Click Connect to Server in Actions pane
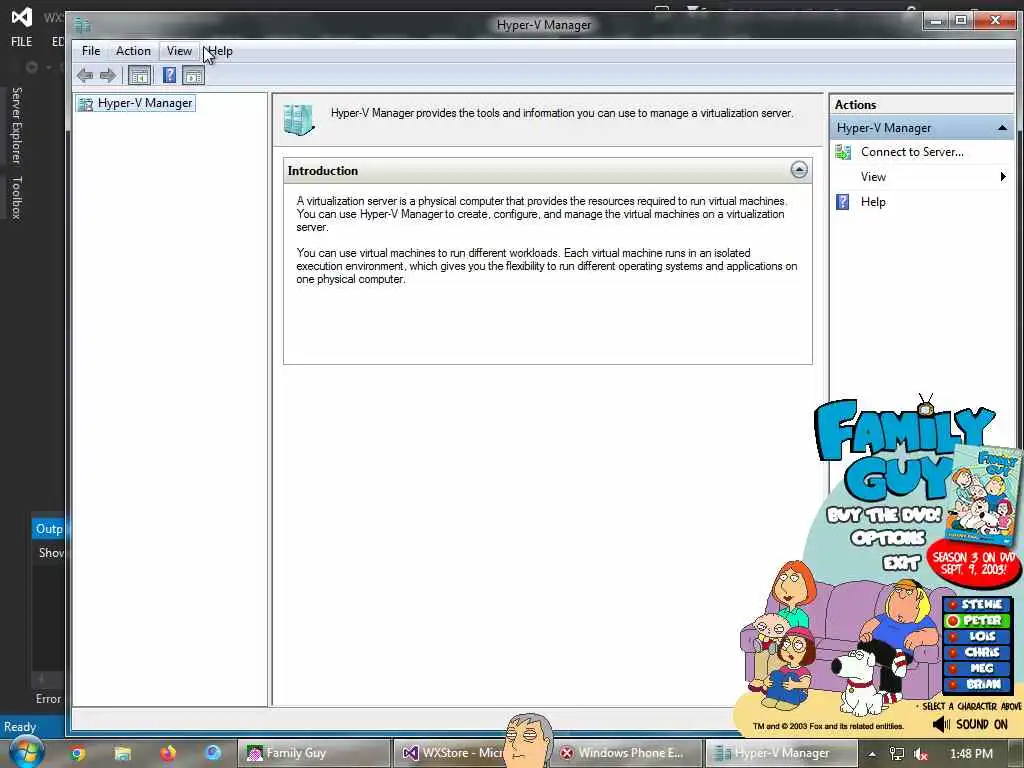 click(912, 152)
